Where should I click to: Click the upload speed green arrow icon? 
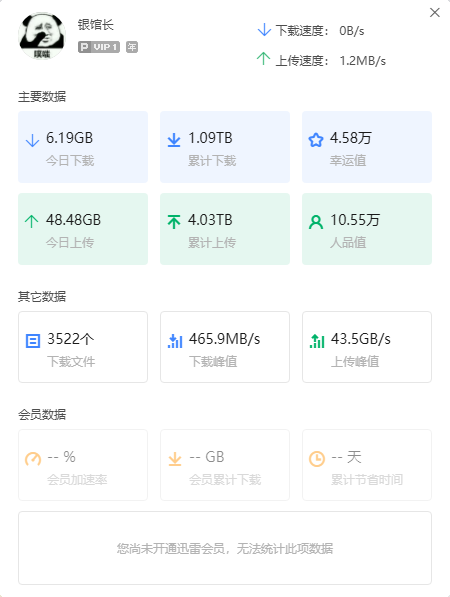pos(263,58)
